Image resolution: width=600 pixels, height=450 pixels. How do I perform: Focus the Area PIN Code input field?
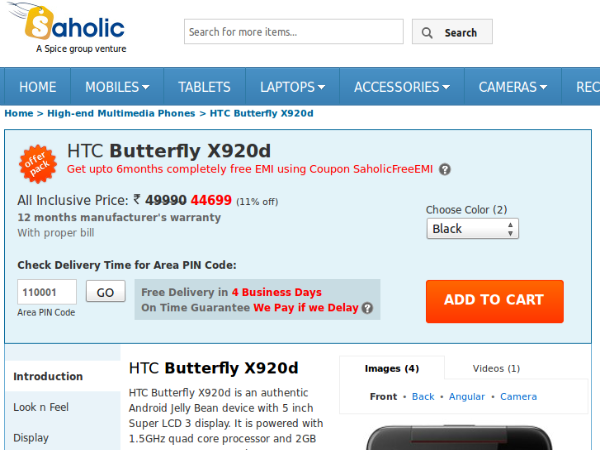coord(47,292)
